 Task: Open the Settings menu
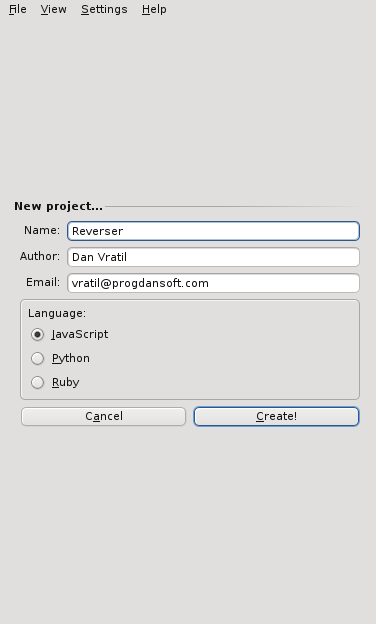pyautogui.click(x=104, y=9)
